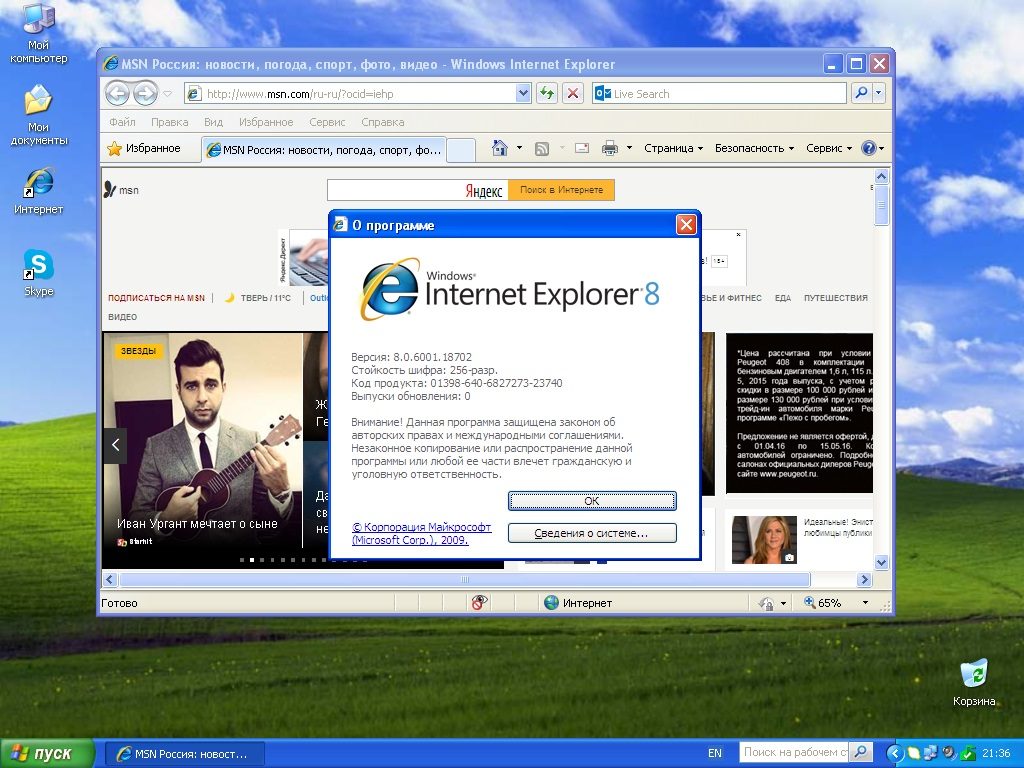This screenshot has width=1024, height=768.
Task: Click the desktop search box in taskbar
Action: (793, 752)
